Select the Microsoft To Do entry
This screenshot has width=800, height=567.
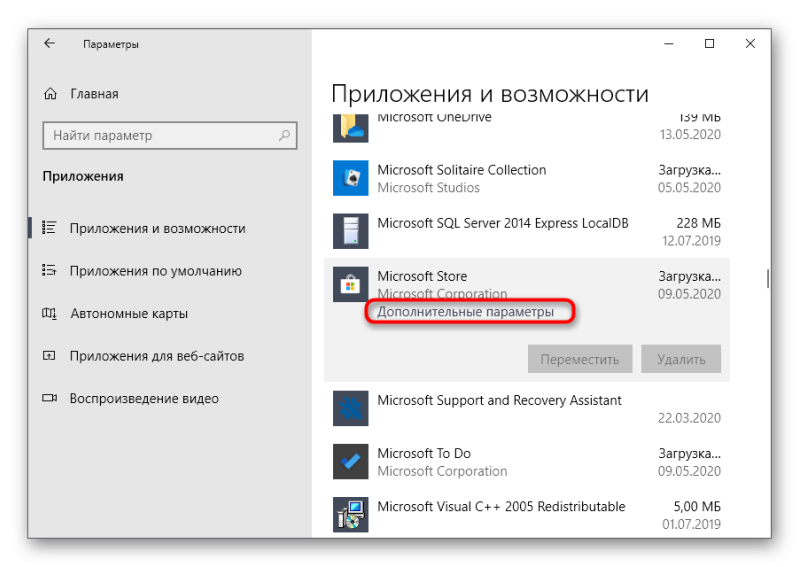pyautogui.click(x=424, y=453)
